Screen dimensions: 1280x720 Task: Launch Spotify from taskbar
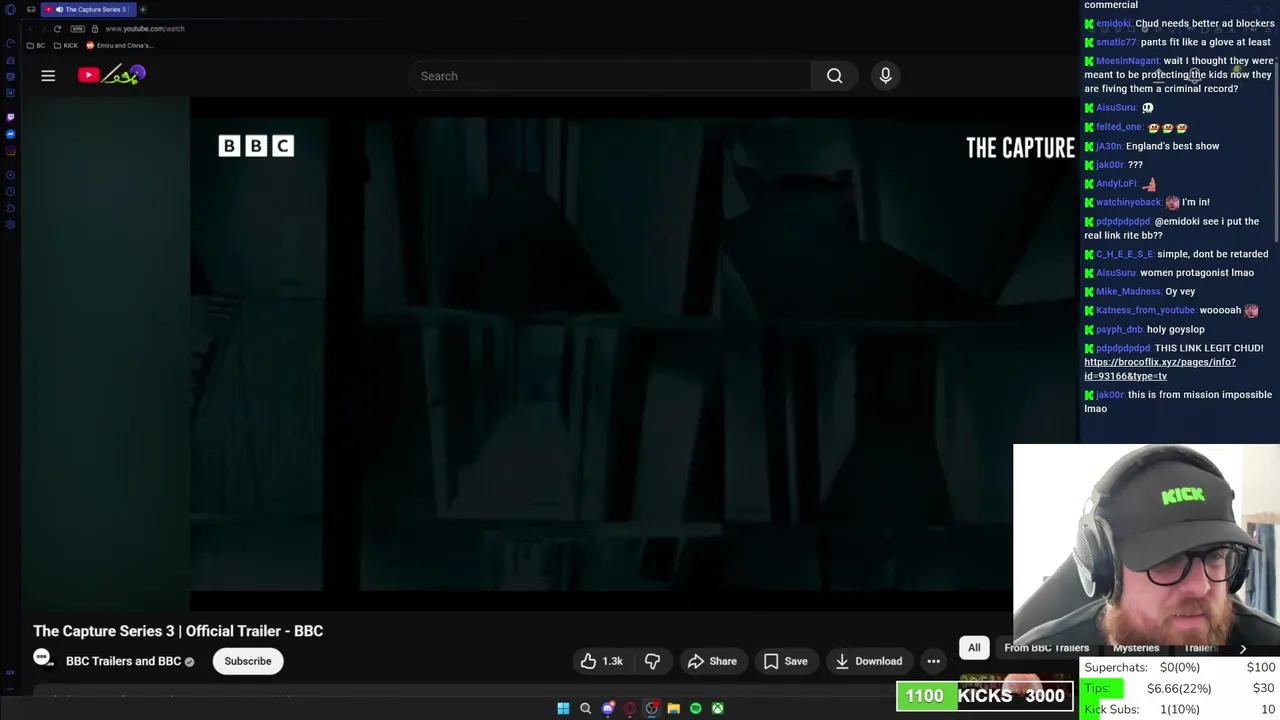[x=695, y=709]
